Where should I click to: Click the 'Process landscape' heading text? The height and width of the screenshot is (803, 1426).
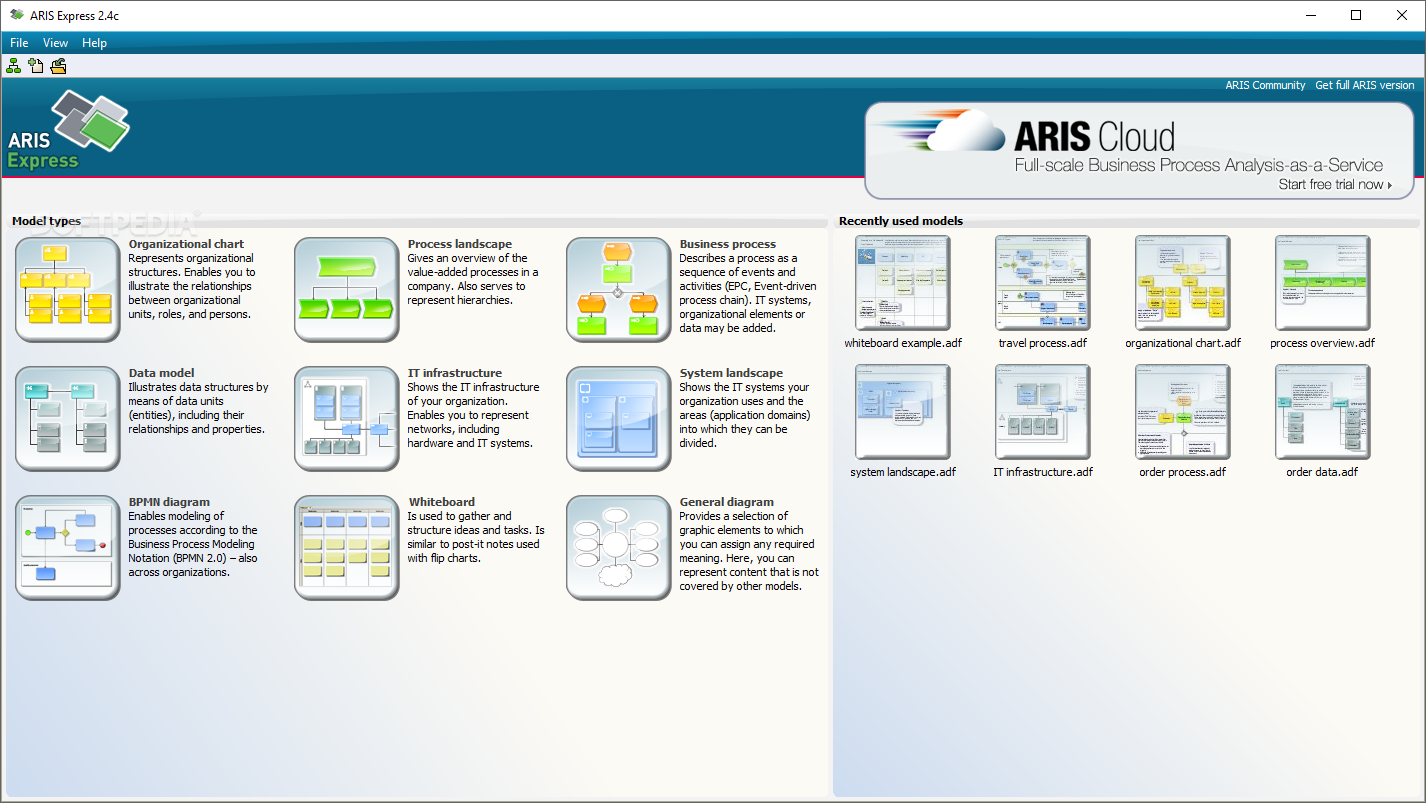pyautogui.click(x=459, y=244)
